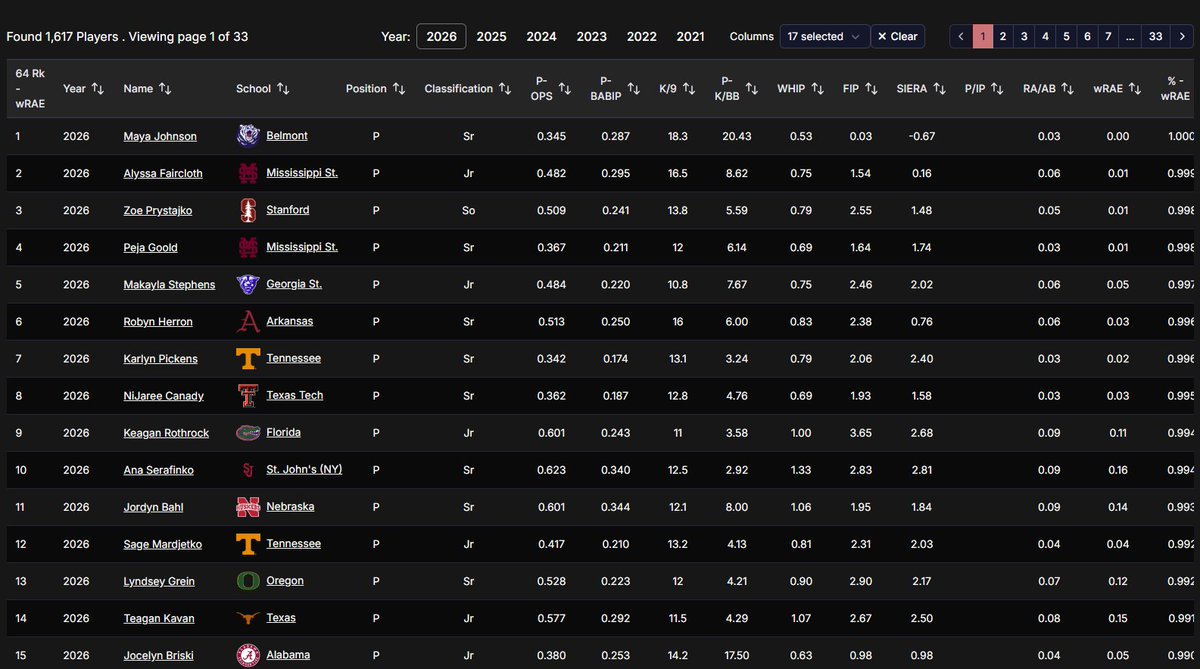Sort by P-BABIP column arrows
Screen dimensions: 1200x669
[x=632, y=88]
